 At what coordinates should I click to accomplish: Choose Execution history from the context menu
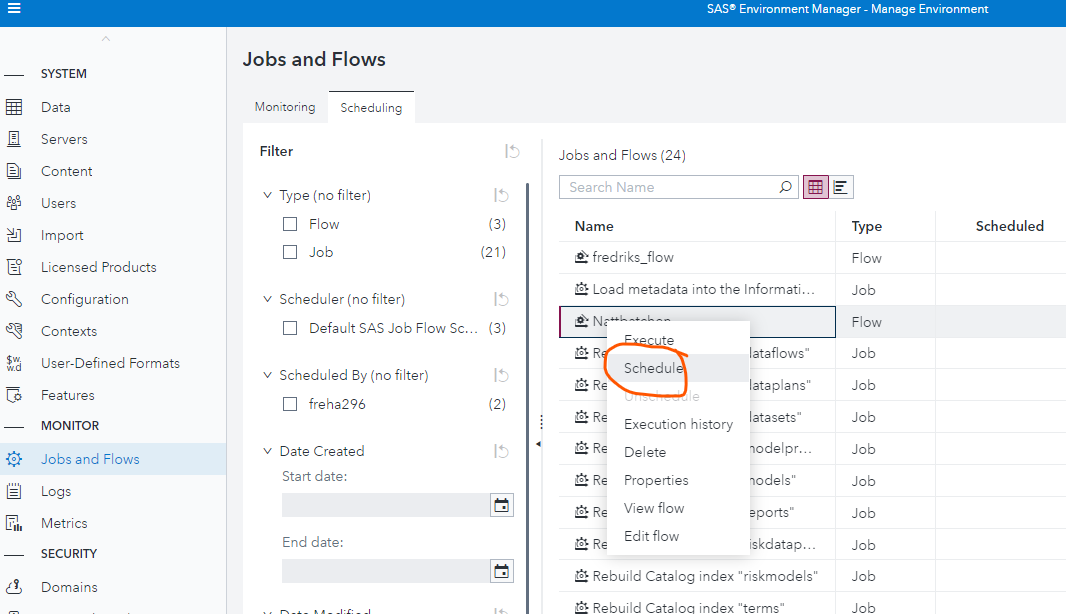(x=677, y=423)
